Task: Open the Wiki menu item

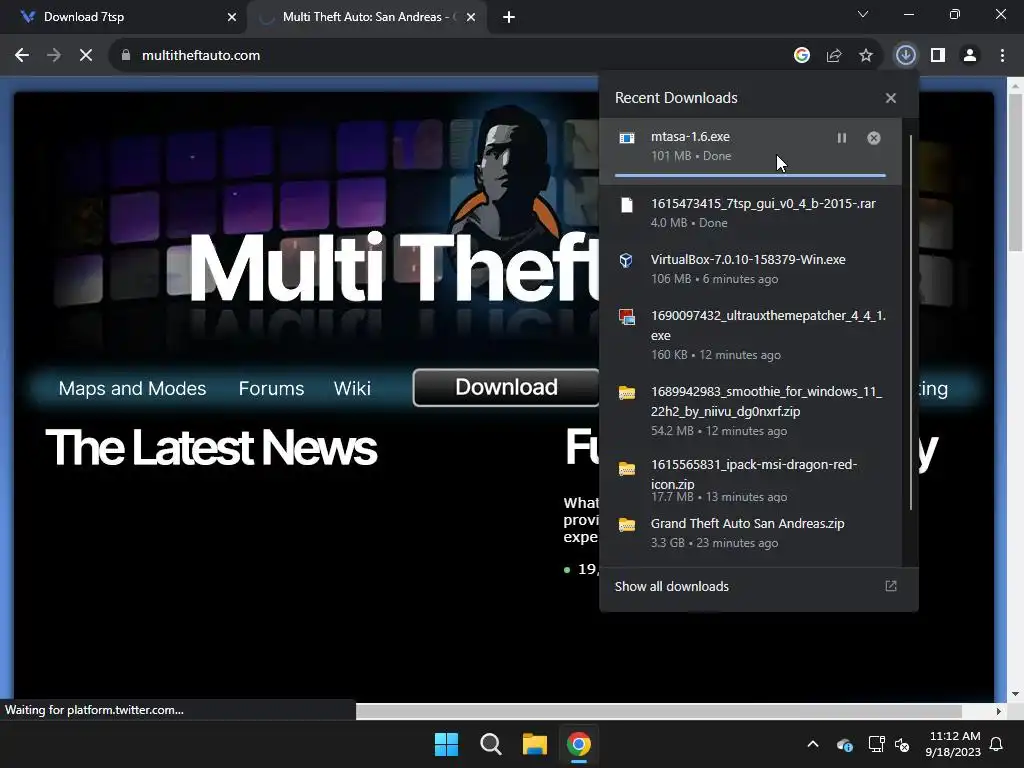Action: (352, 389)
